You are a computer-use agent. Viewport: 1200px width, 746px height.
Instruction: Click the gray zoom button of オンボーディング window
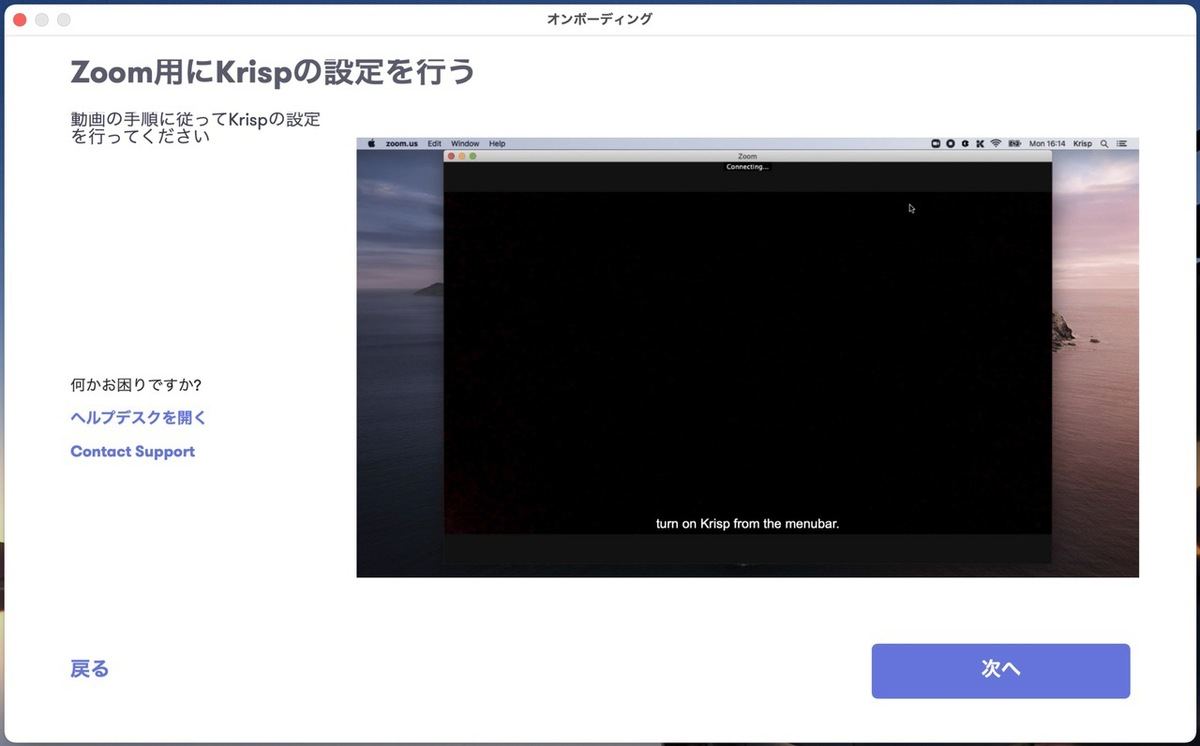pos(63,19)
